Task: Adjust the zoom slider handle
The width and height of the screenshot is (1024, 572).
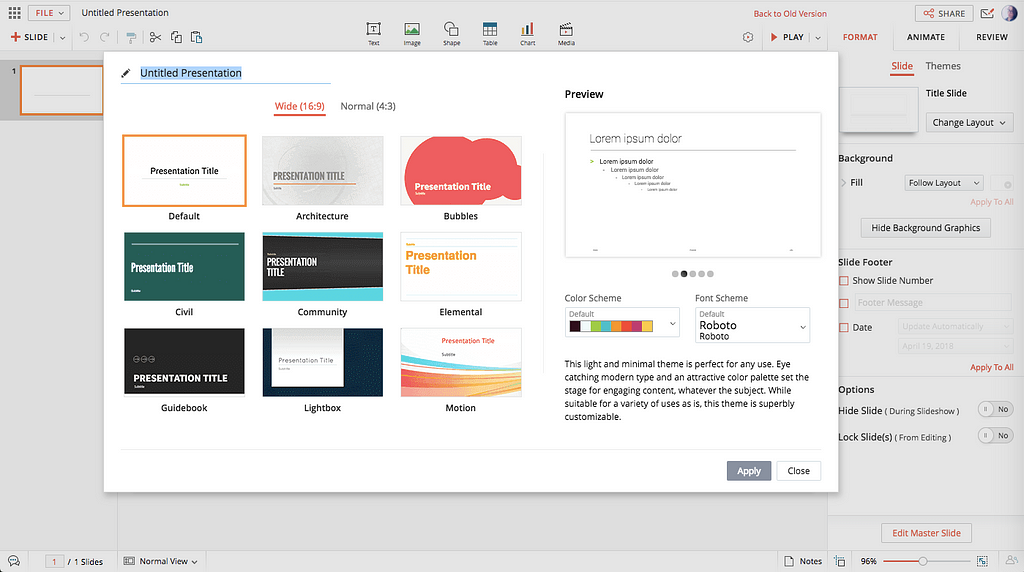Action: coord(922,561)
